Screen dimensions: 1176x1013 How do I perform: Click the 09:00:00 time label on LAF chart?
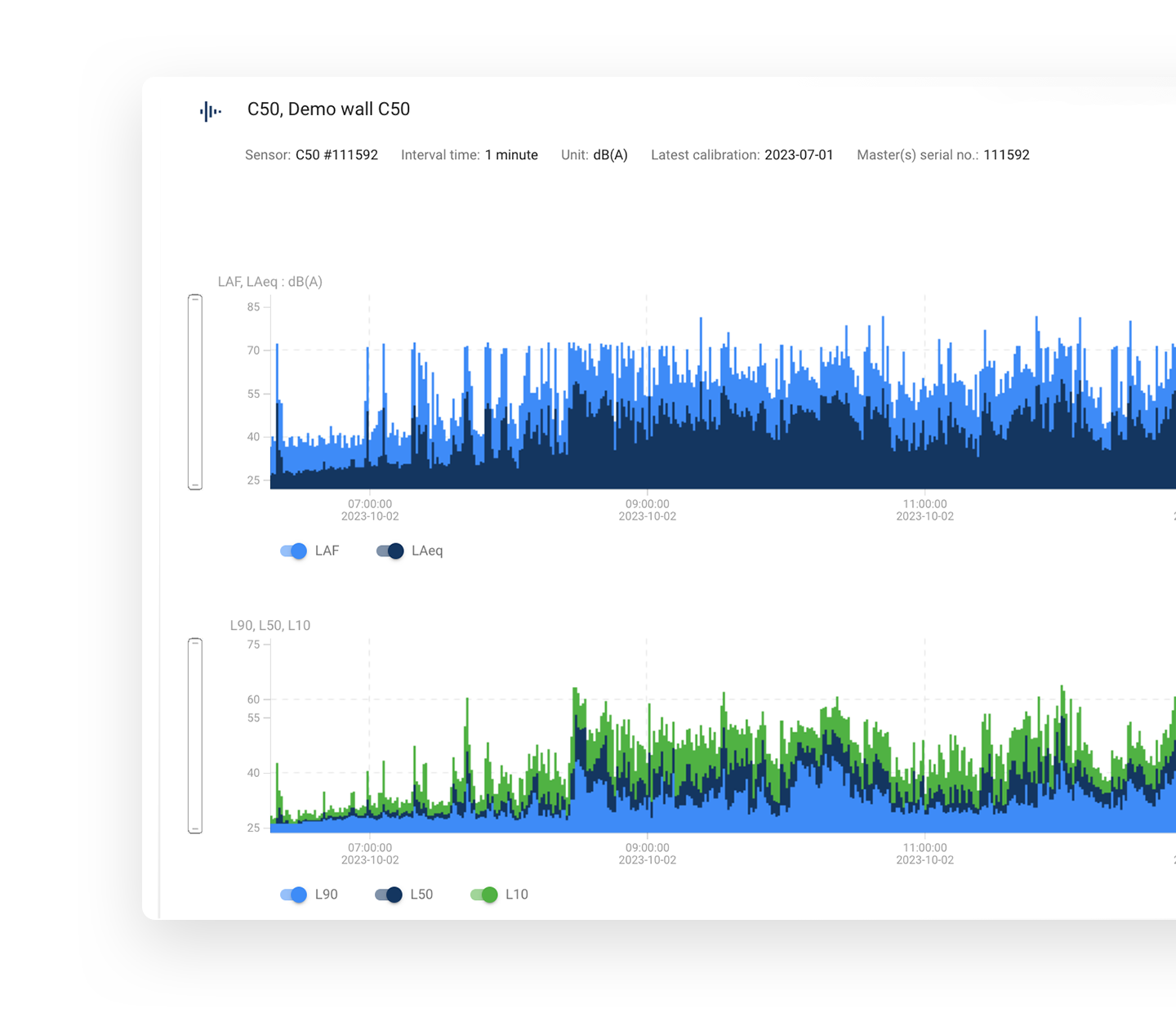648,505
